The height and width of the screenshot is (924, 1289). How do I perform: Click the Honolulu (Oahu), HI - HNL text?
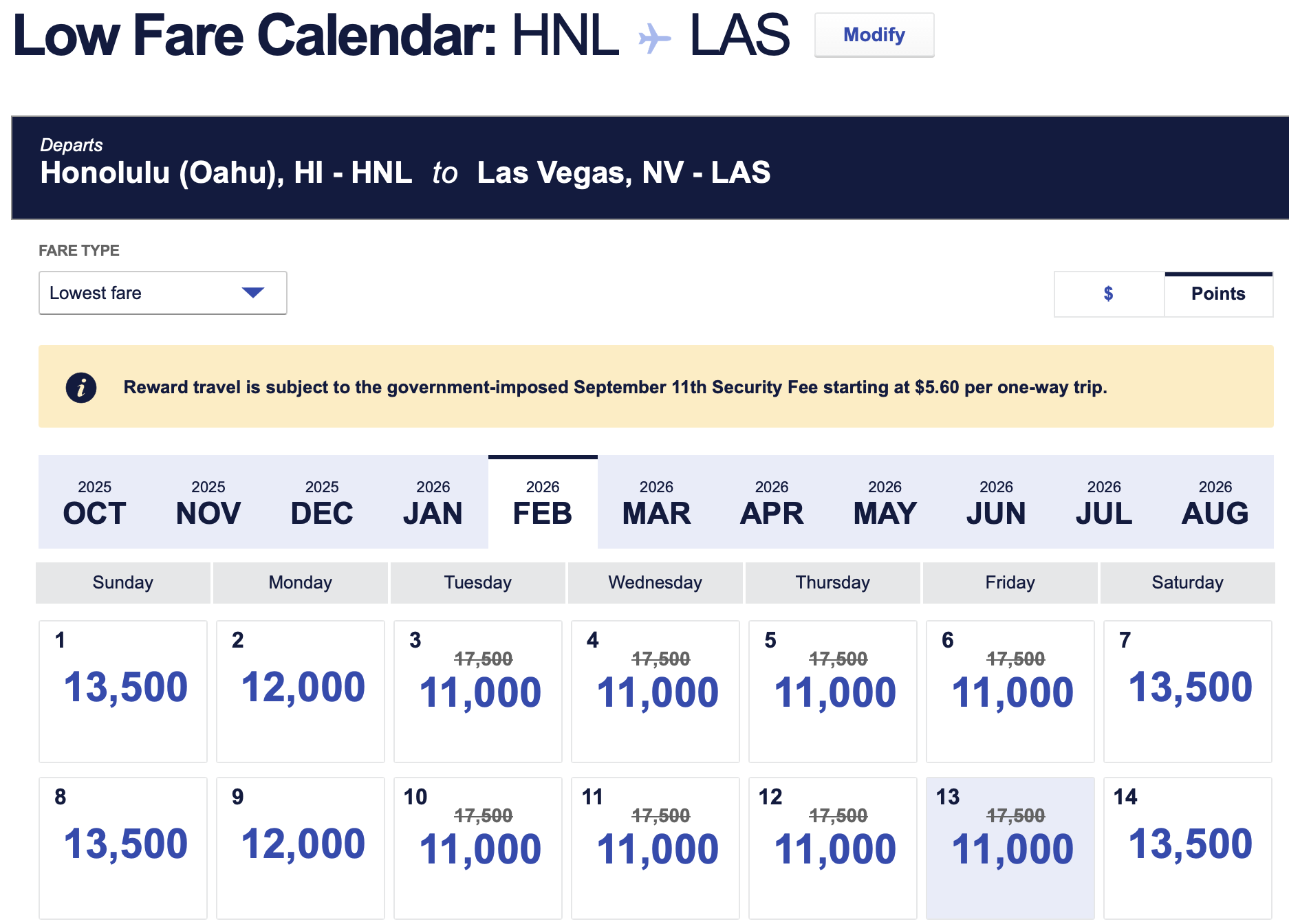(x=226, y=173)
